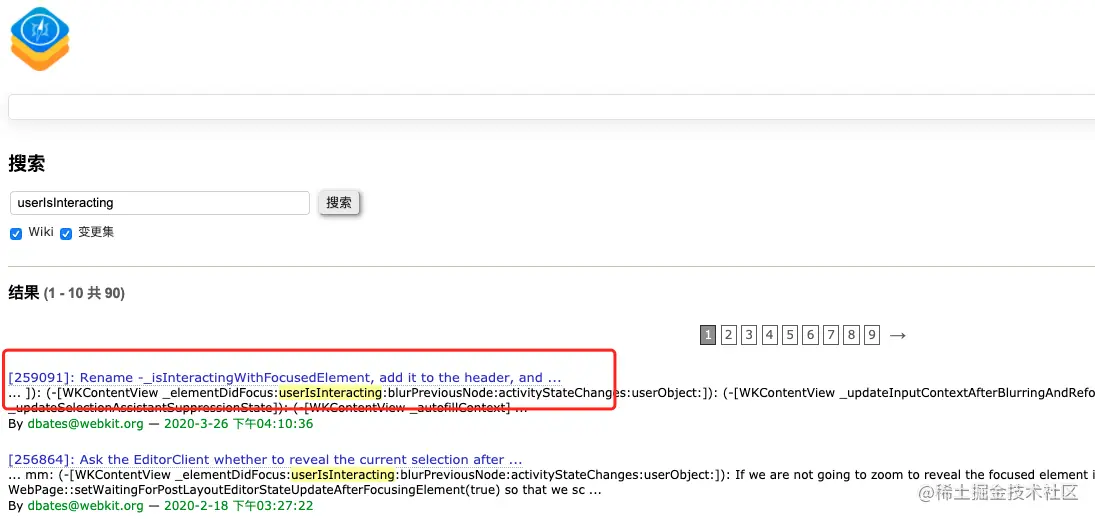Open next results page arrow
The height and width of the screenshot is (519, 1095).
pyautogui.click(x=898, y=336)
